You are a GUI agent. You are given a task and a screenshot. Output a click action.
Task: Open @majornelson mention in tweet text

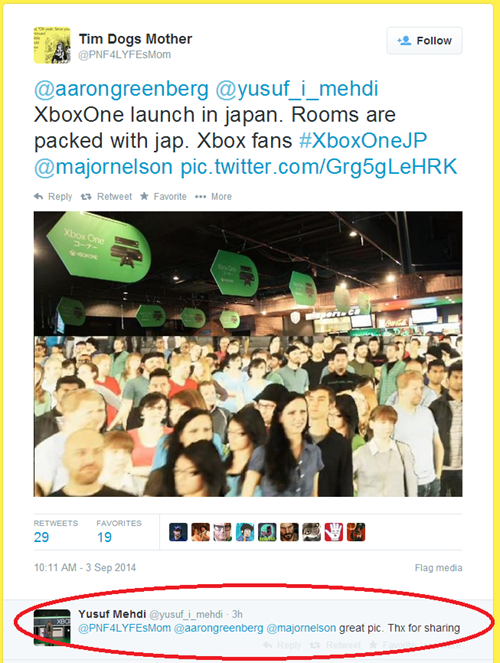[103, 167]
